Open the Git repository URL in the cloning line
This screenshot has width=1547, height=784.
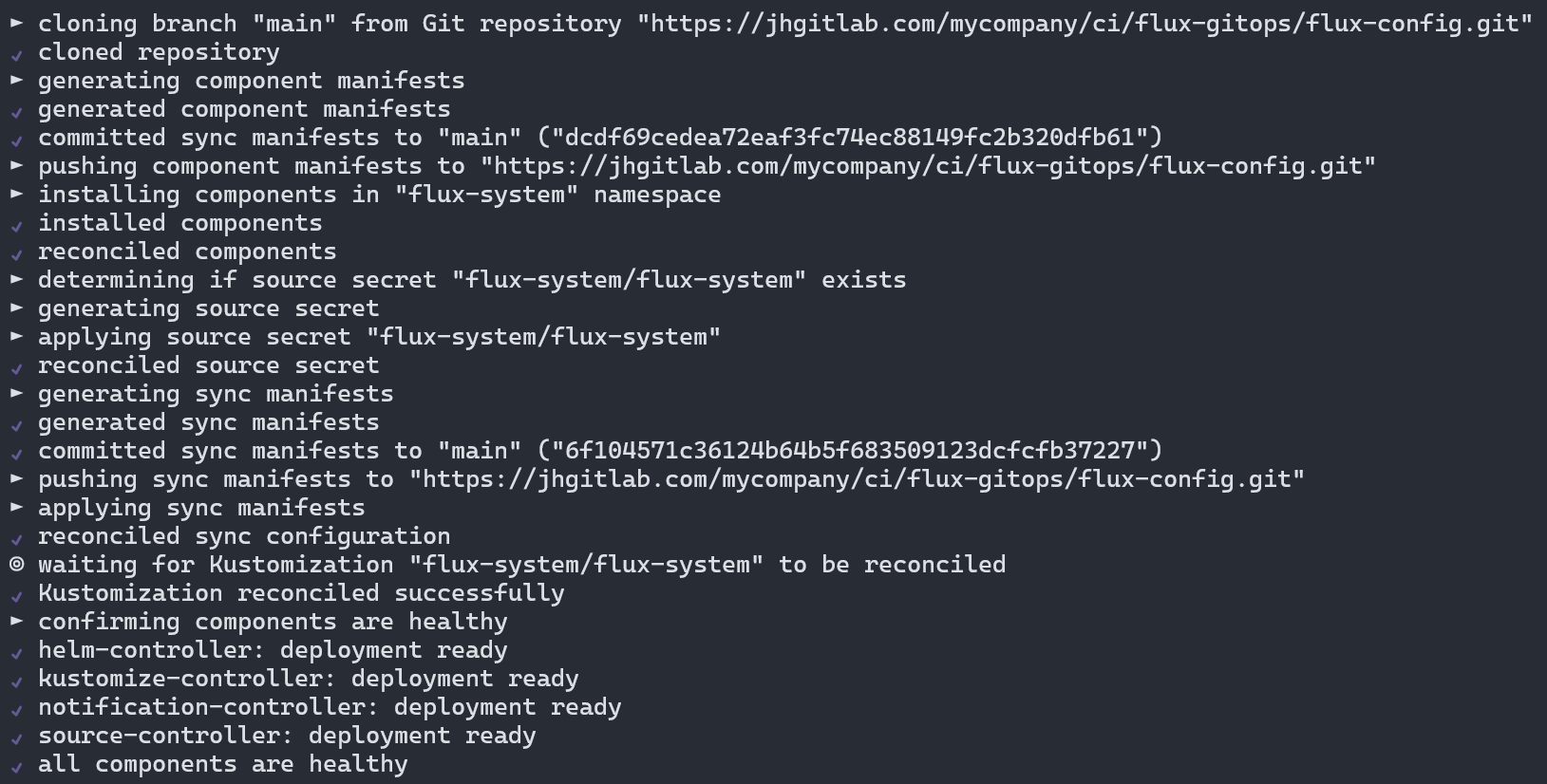click(1085, 24)
